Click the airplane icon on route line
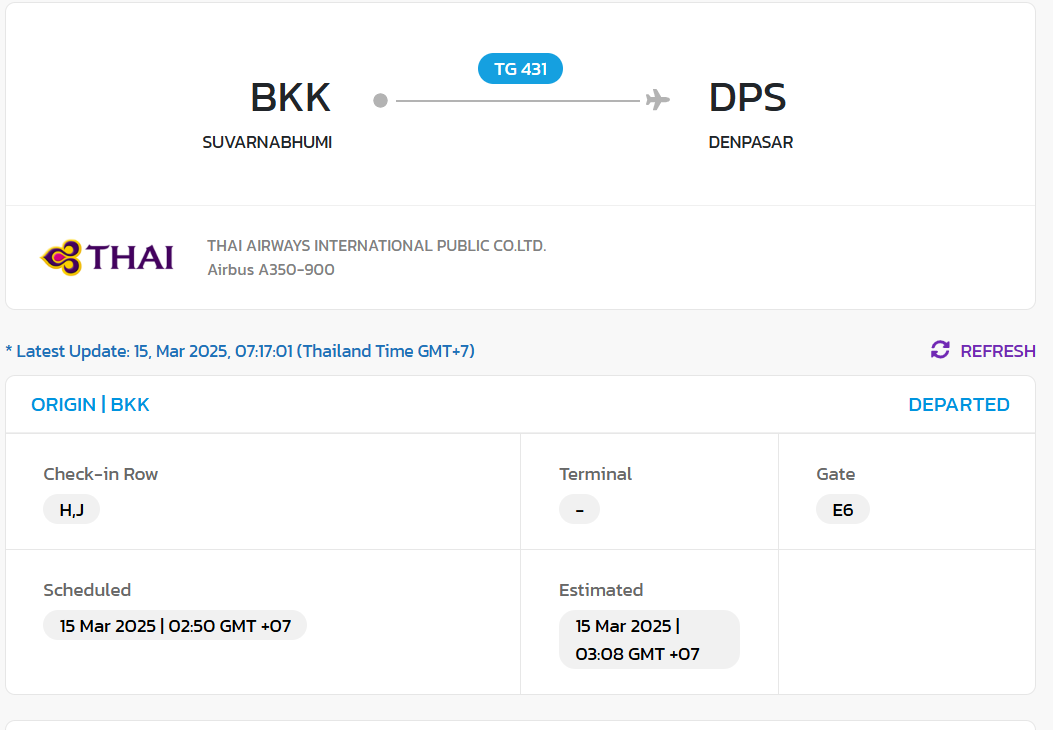1053x730 pixels. 657,100
